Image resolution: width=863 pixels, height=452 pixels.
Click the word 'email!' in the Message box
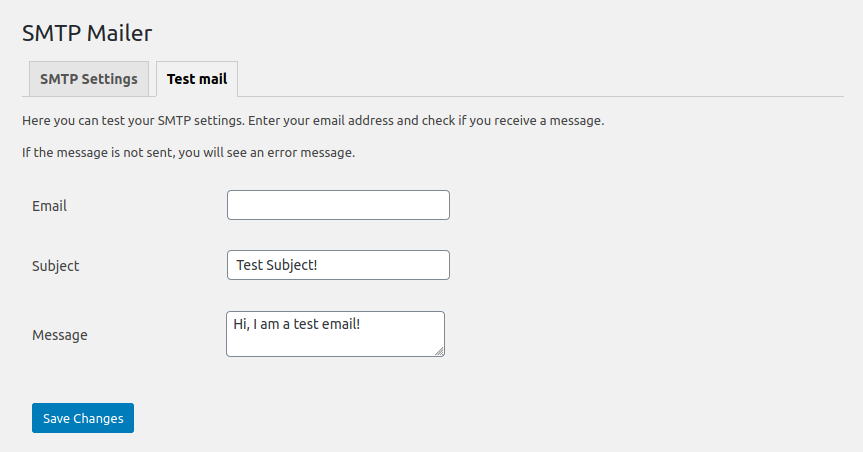pyautogui.click(x=341, y=324)
